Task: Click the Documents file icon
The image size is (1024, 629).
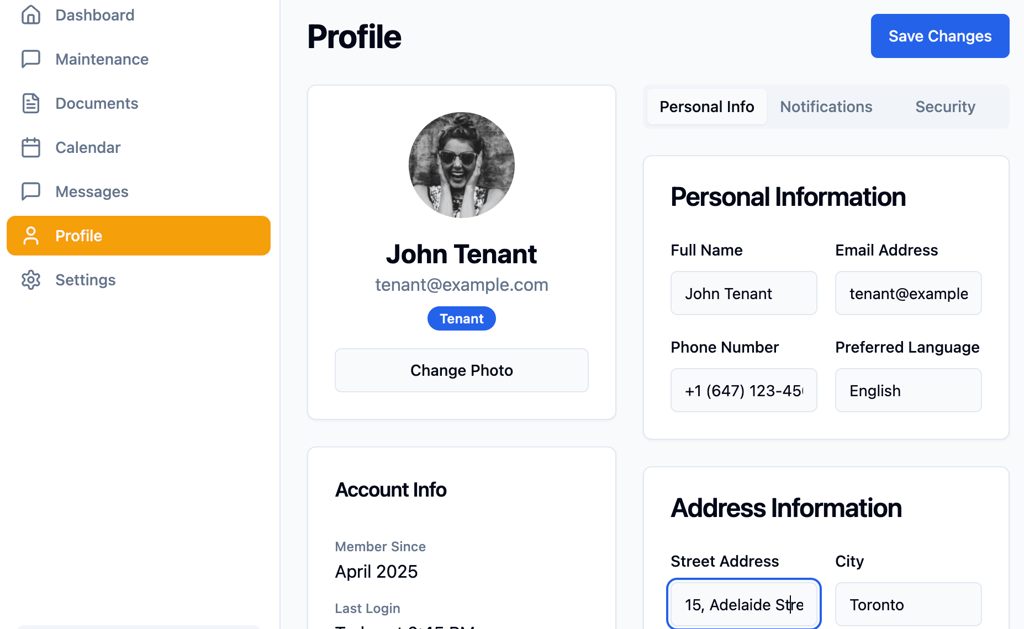Action: coord(31,103)
